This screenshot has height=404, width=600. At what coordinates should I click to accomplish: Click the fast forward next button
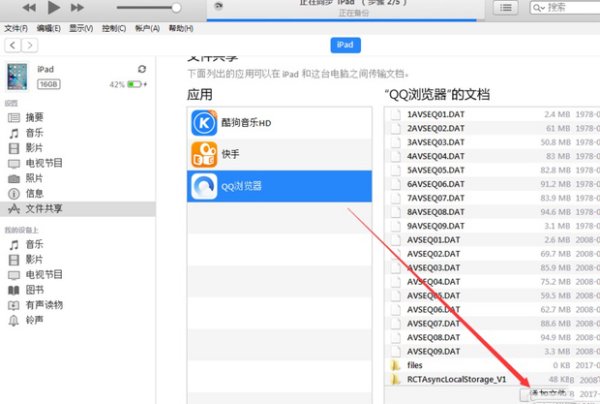77,7
